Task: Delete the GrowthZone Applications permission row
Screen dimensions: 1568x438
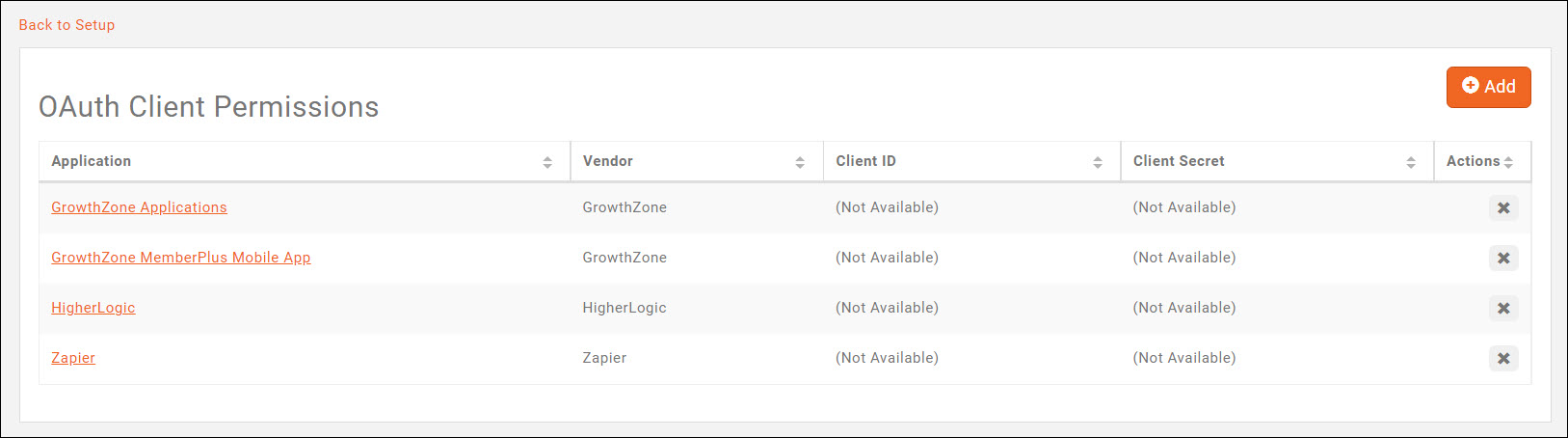Action: coord(1502,208)
